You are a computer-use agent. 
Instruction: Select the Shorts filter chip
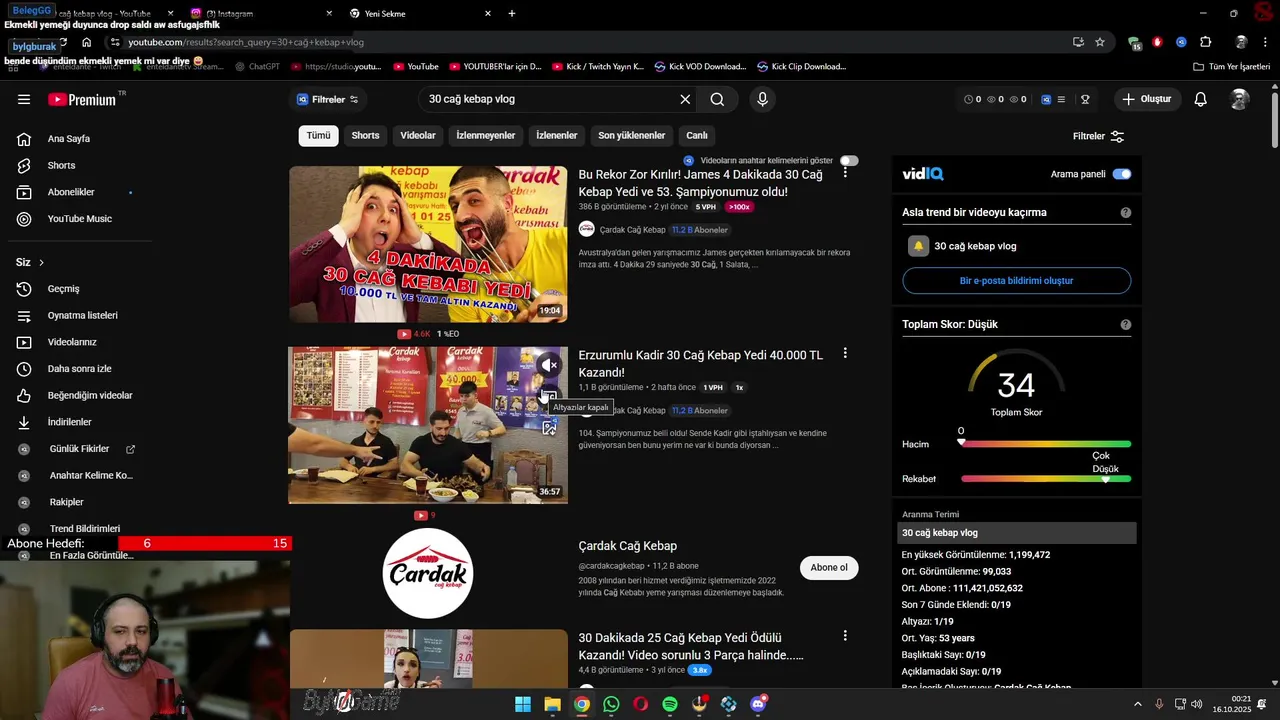coord(365,135)
